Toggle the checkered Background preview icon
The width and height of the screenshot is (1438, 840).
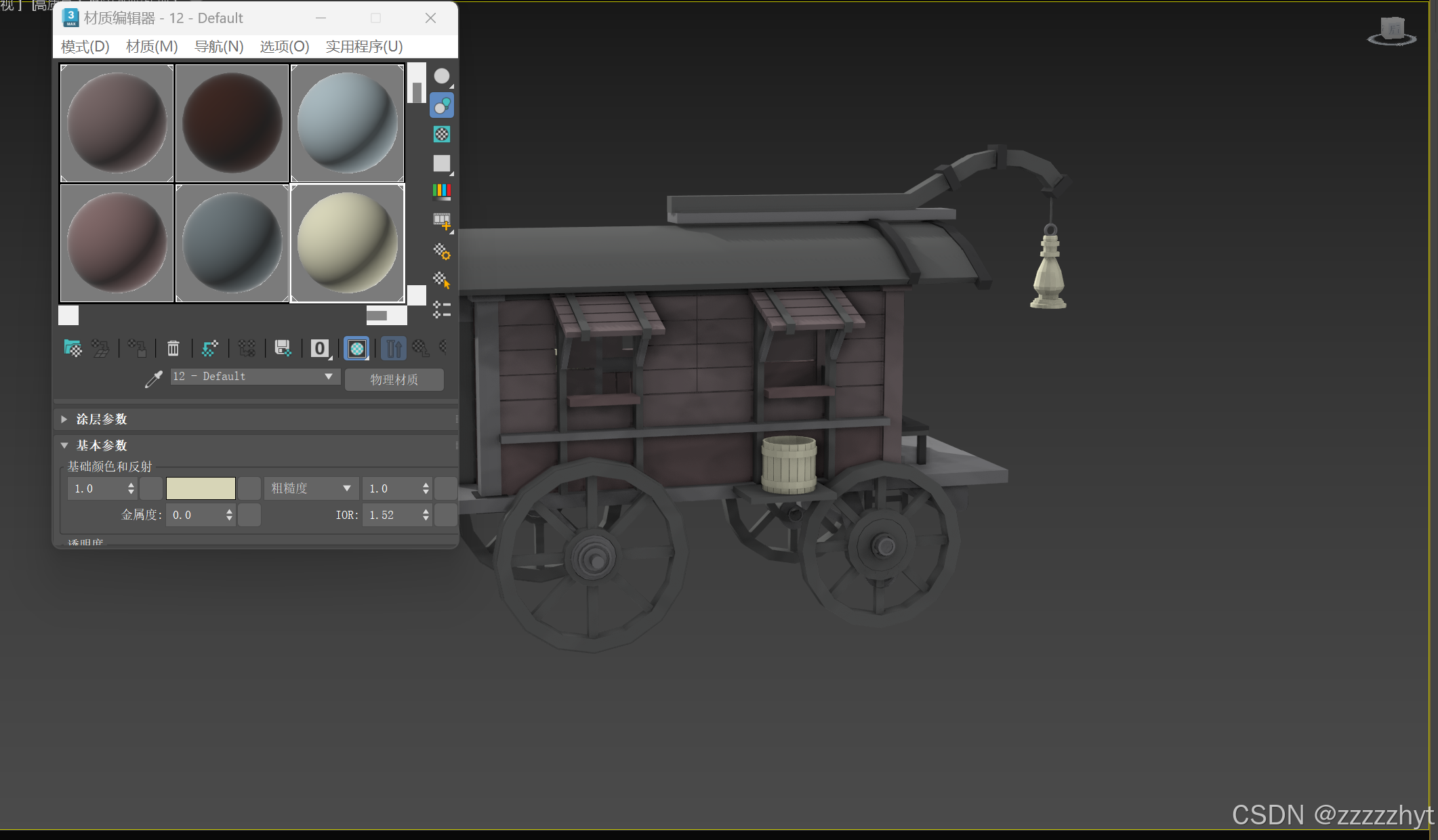click(x=442, y=134)
